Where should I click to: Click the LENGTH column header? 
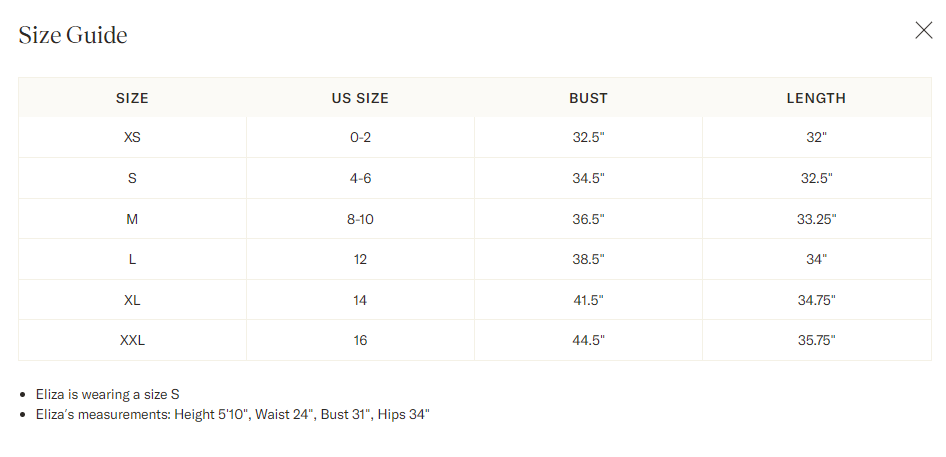pyautogui.click(x=816, y=98)
